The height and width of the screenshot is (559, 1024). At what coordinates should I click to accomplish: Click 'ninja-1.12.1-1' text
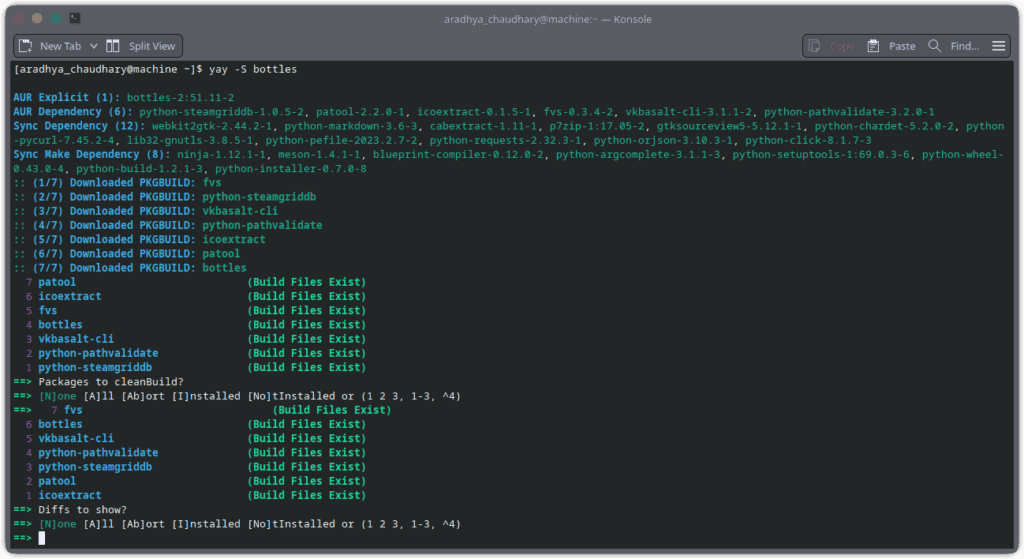coord(221,154)
